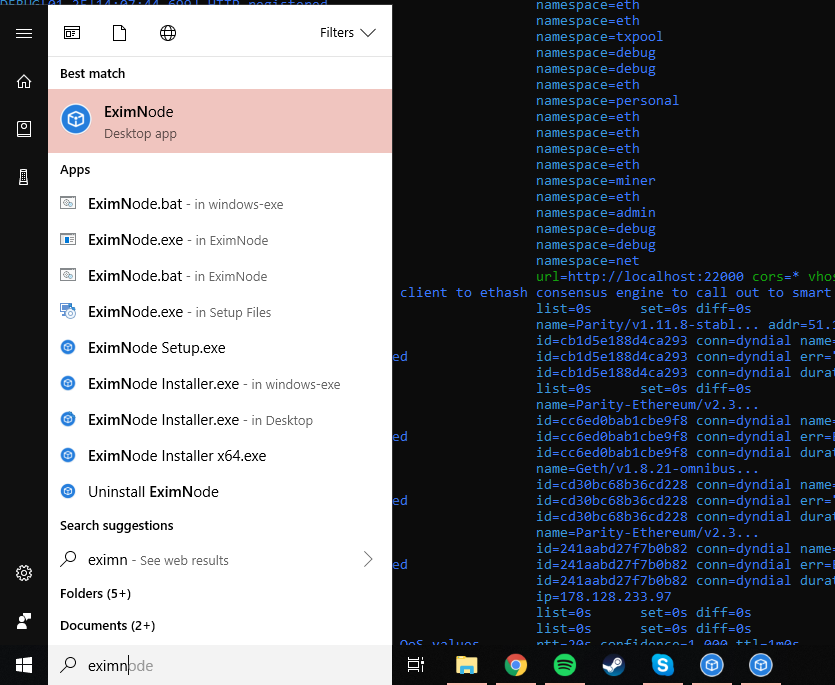Click namespace=personal line in the terminal
Image resolution: width=835 pixels, height=685 pixels.
[607, 101]
